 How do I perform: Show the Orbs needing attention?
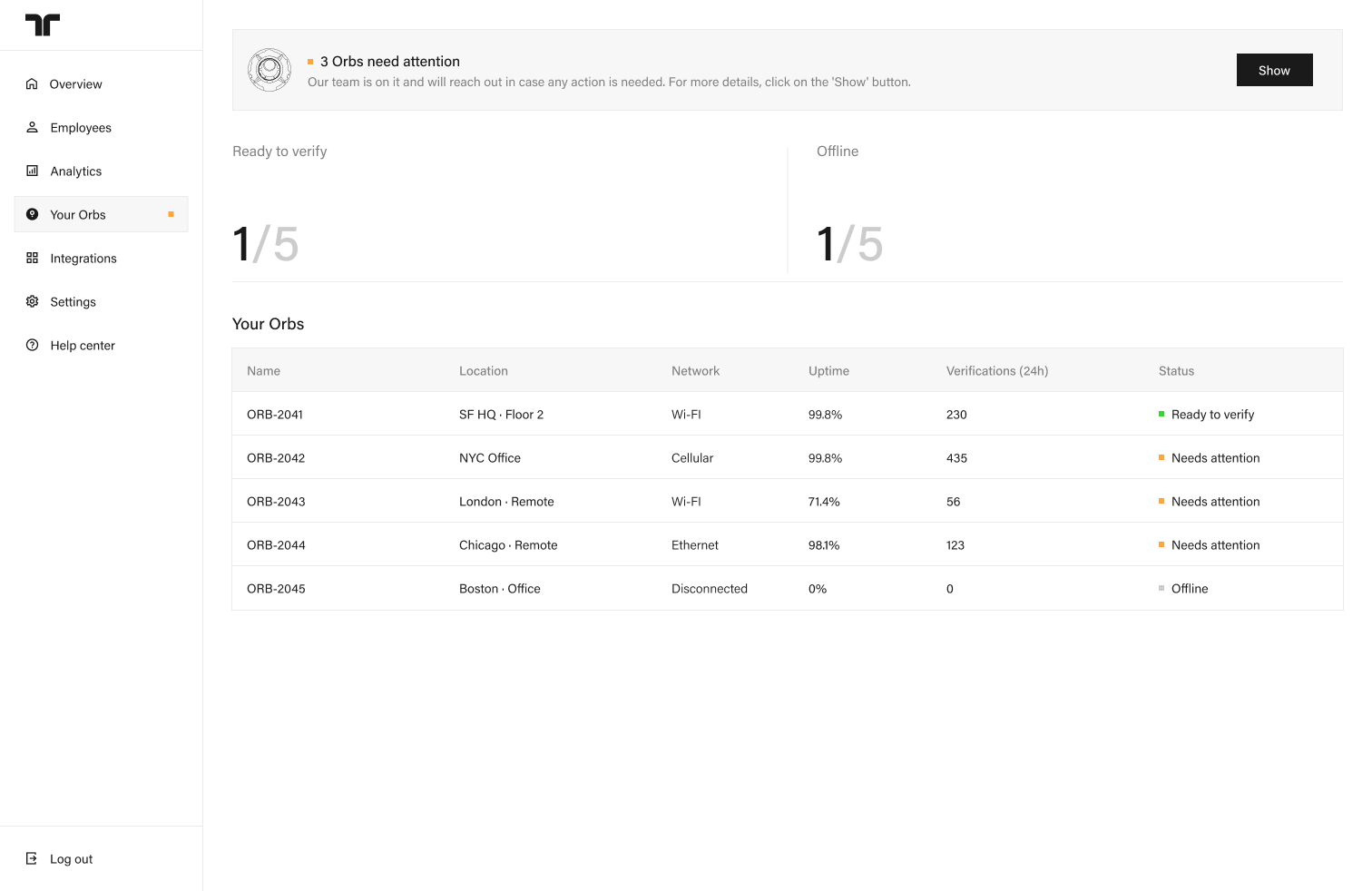pyautogui.click(x=1274, y=70)
